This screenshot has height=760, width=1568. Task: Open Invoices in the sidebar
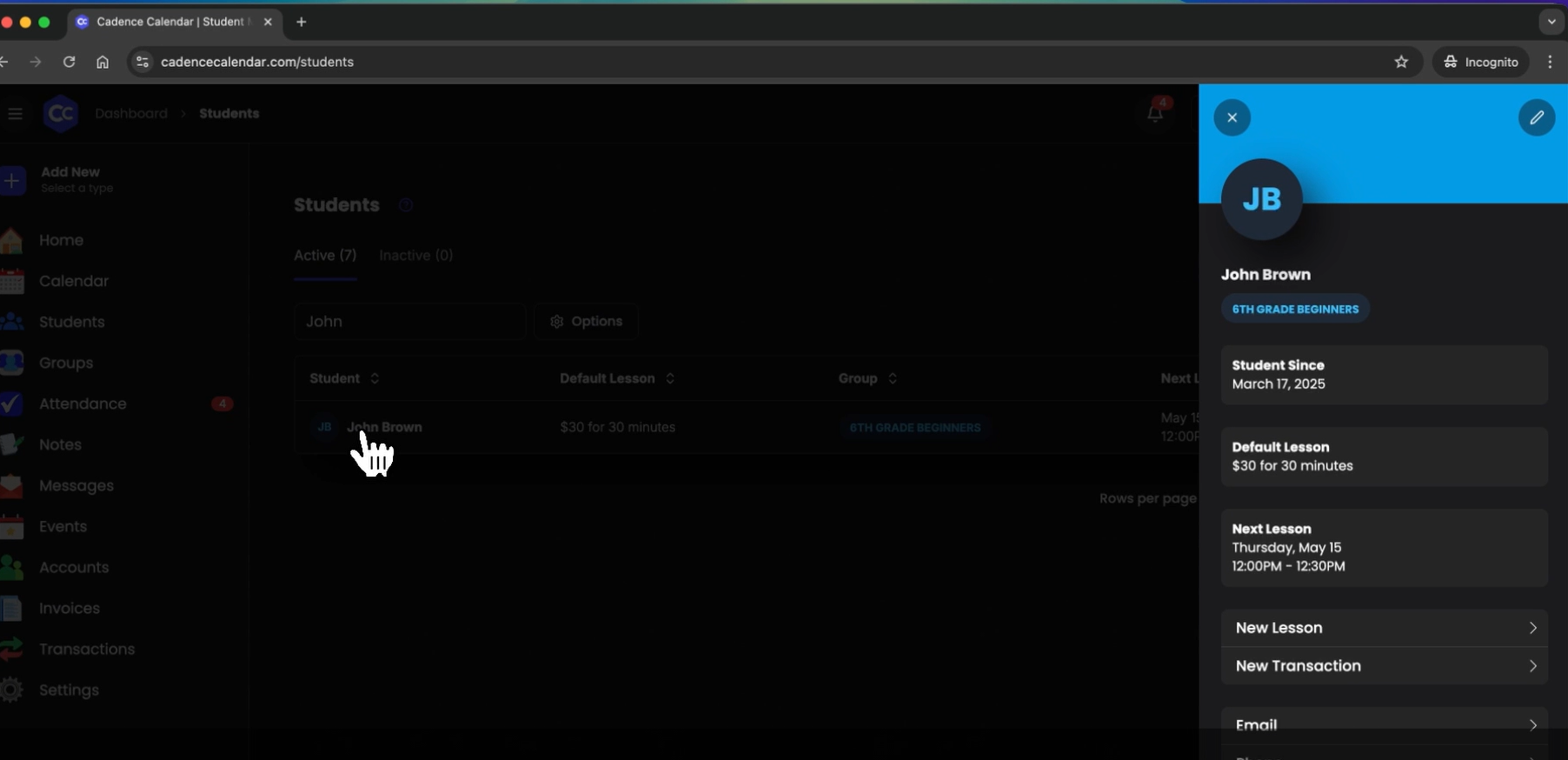point(70,608)
